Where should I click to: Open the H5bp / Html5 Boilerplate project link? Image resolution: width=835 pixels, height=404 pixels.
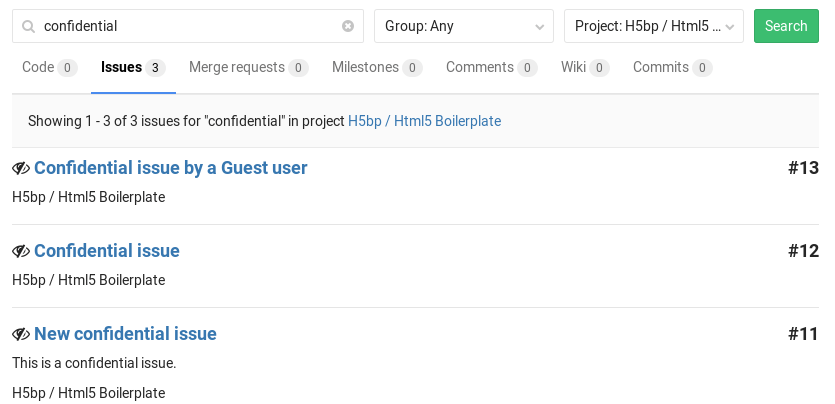tap(424, 121)
